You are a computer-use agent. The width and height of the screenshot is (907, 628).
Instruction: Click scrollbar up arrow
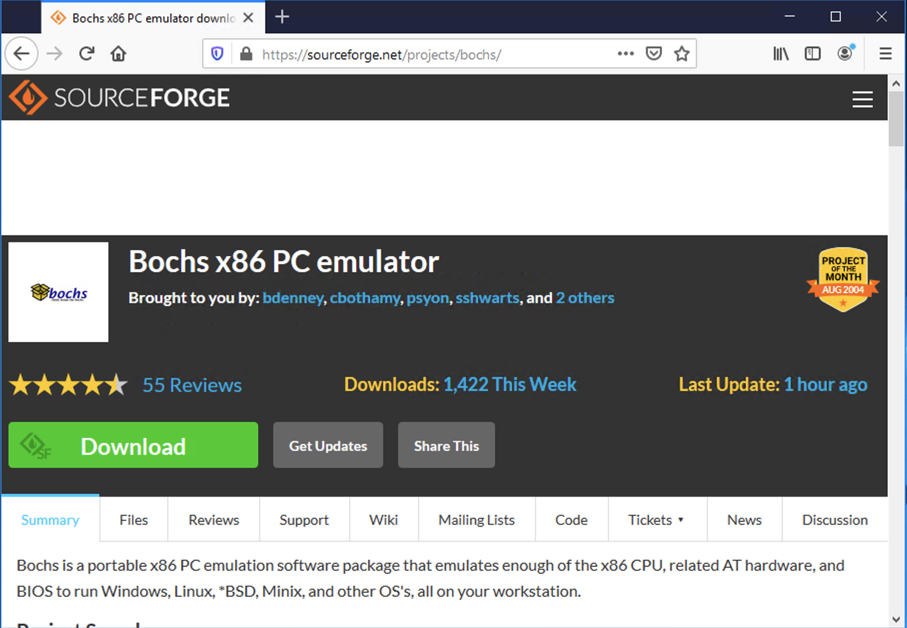[896, 83]
